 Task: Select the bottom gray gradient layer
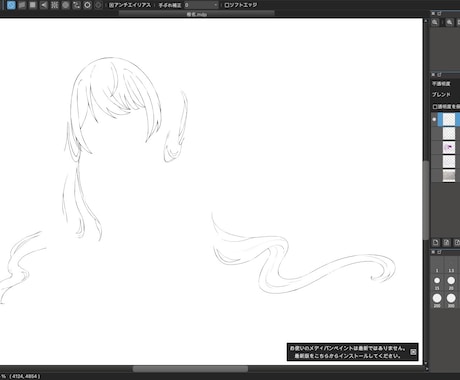pyautogui.click(x=449, y=175)
